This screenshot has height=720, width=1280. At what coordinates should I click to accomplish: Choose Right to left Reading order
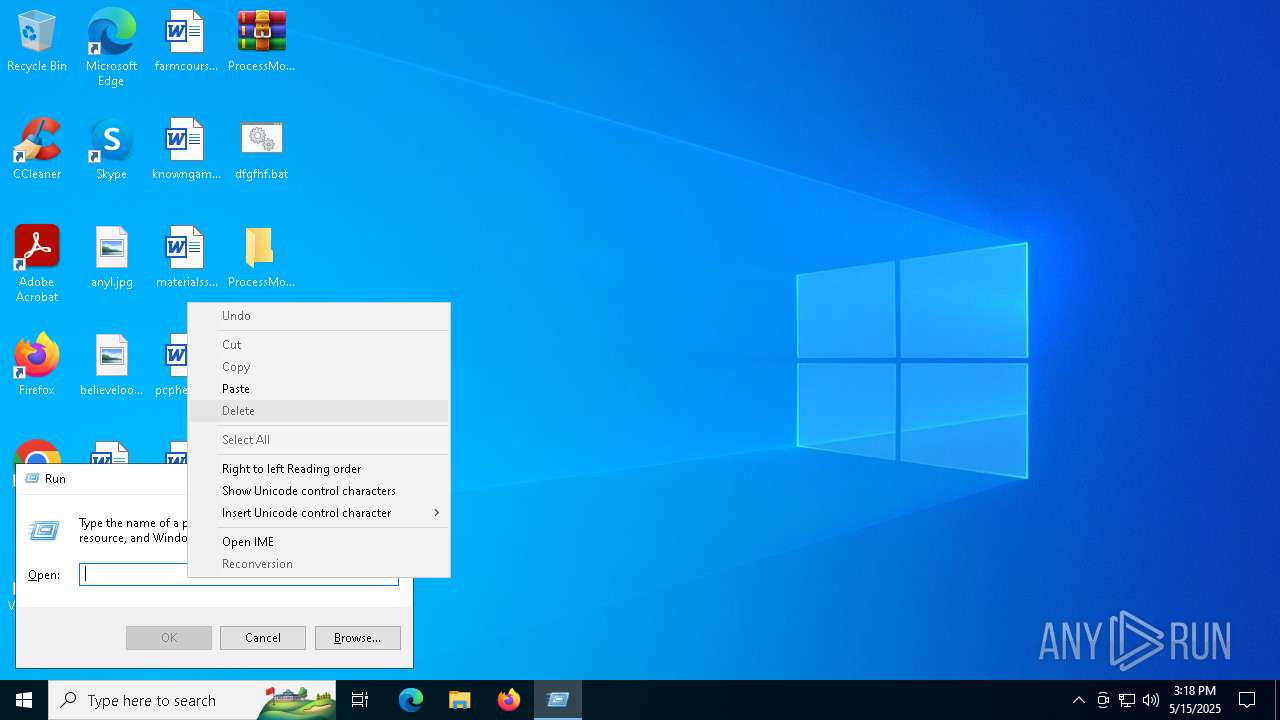coord(319,469)
